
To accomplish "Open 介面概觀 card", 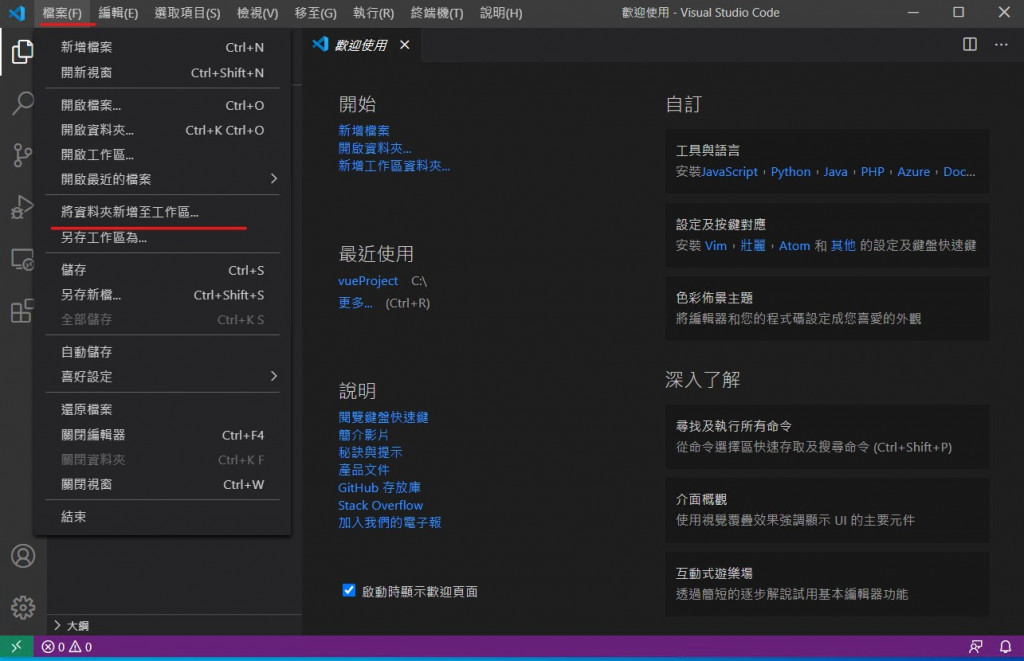I will coord(827,510).
